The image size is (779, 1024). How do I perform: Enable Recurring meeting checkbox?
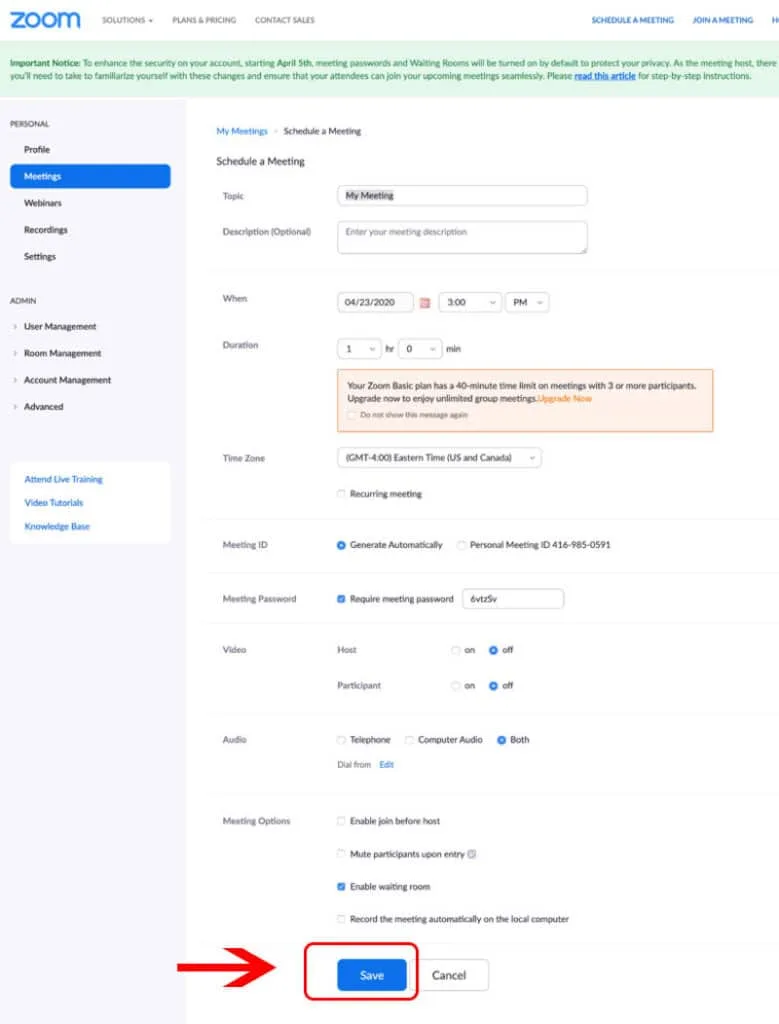coord(341,494)
